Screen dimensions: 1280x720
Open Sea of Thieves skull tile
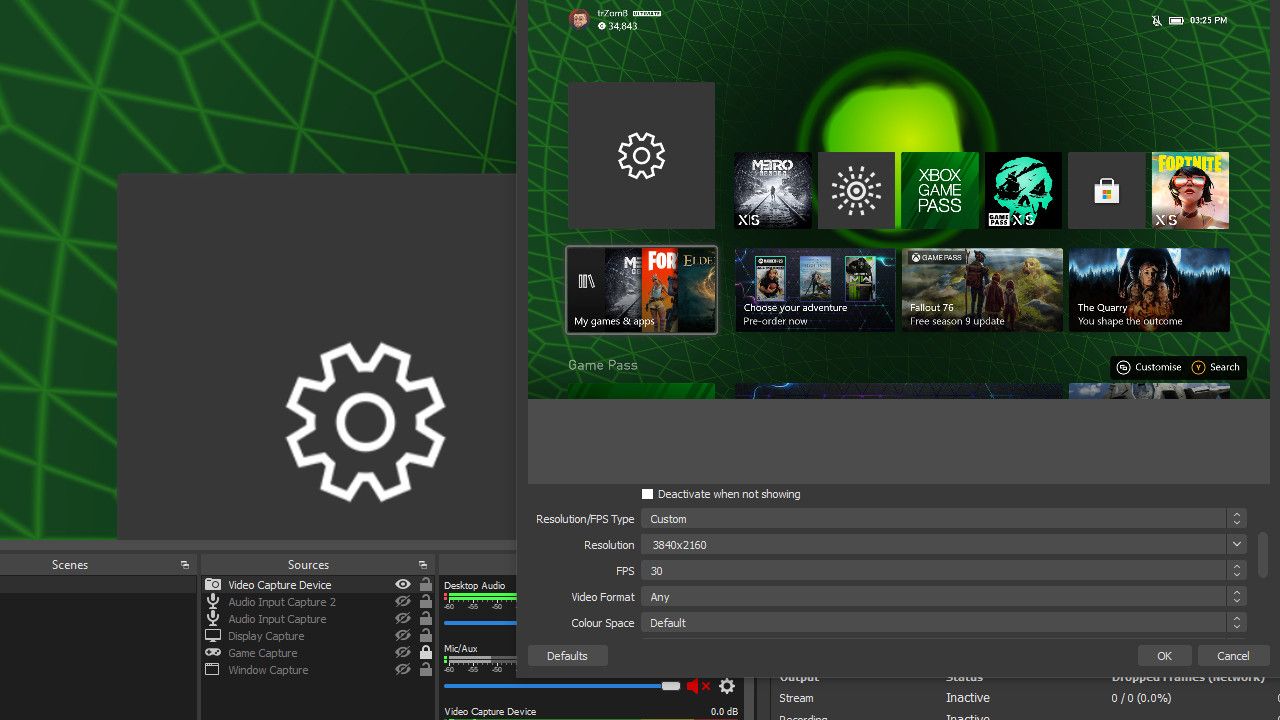1023,191
